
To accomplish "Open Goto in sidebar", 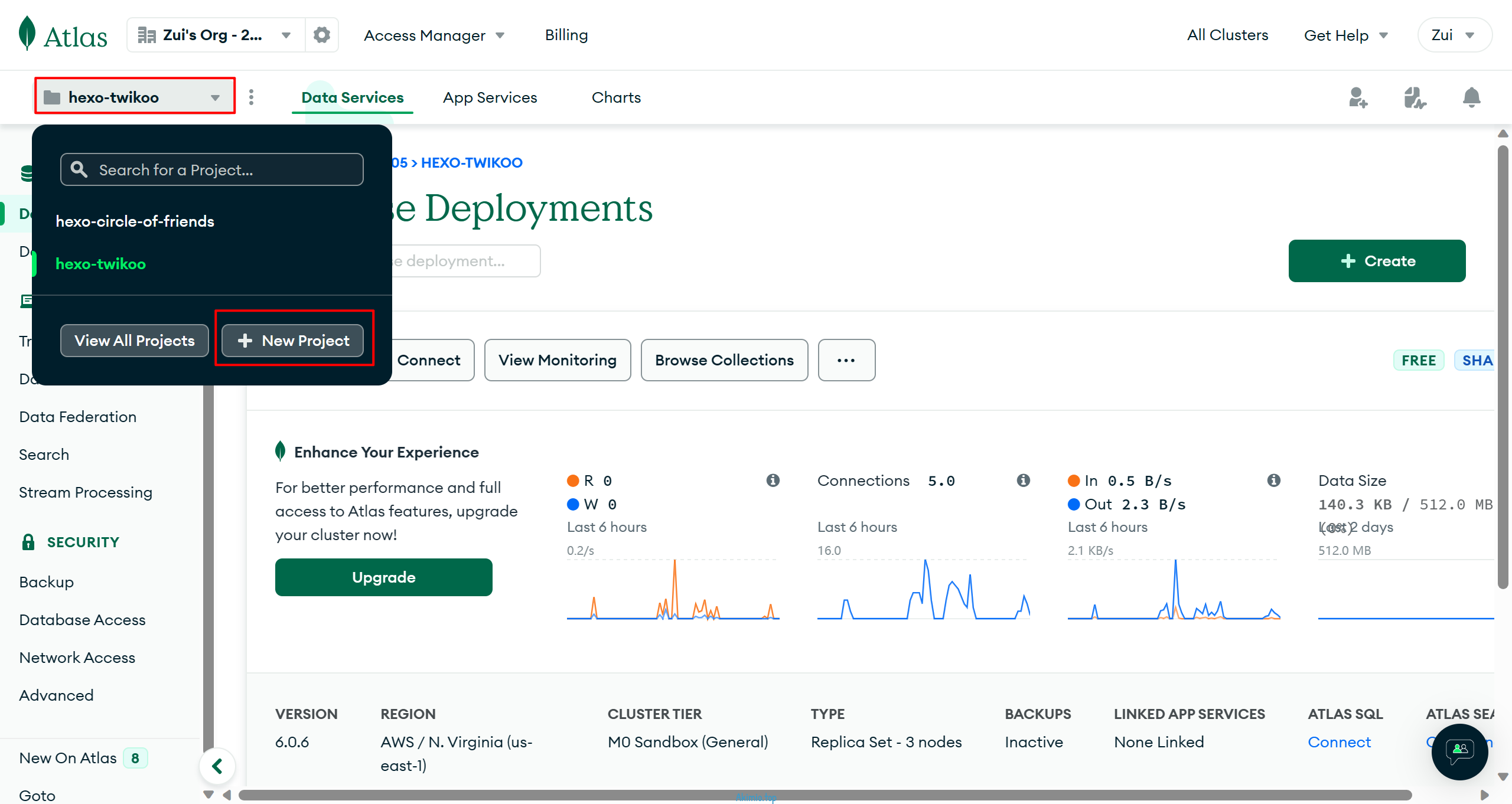I will (37, 795).
